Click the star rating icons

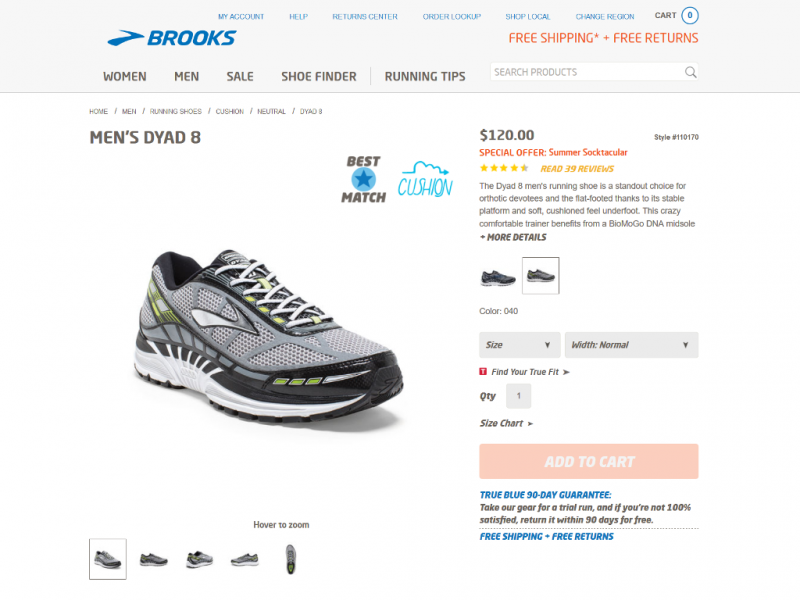click(504, 168)
